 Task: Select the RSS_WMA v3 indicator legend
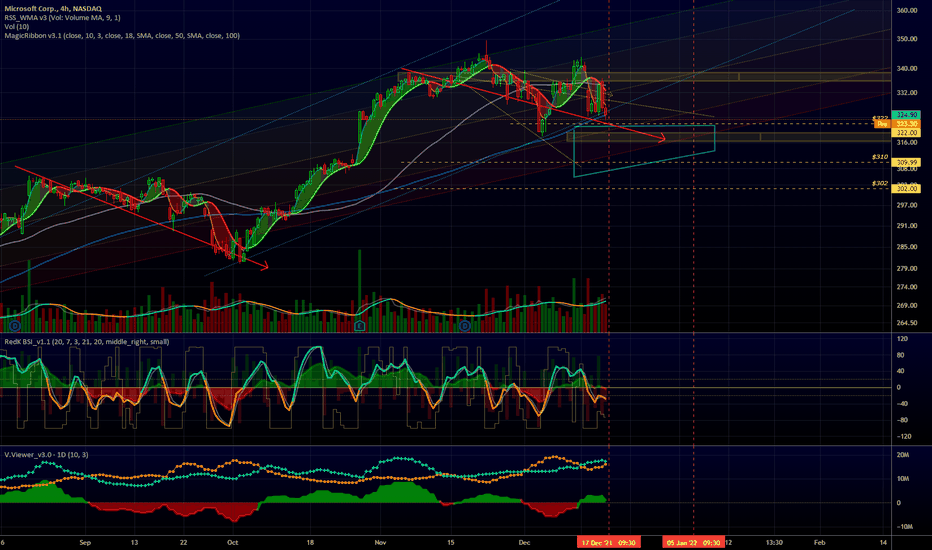(62, 18)
